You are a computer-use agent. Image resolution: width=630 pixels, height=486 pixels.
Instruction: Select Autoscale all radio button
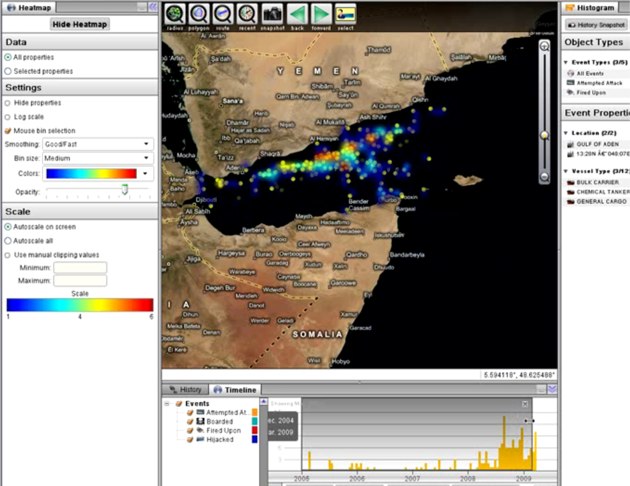(x=8, y=241)
